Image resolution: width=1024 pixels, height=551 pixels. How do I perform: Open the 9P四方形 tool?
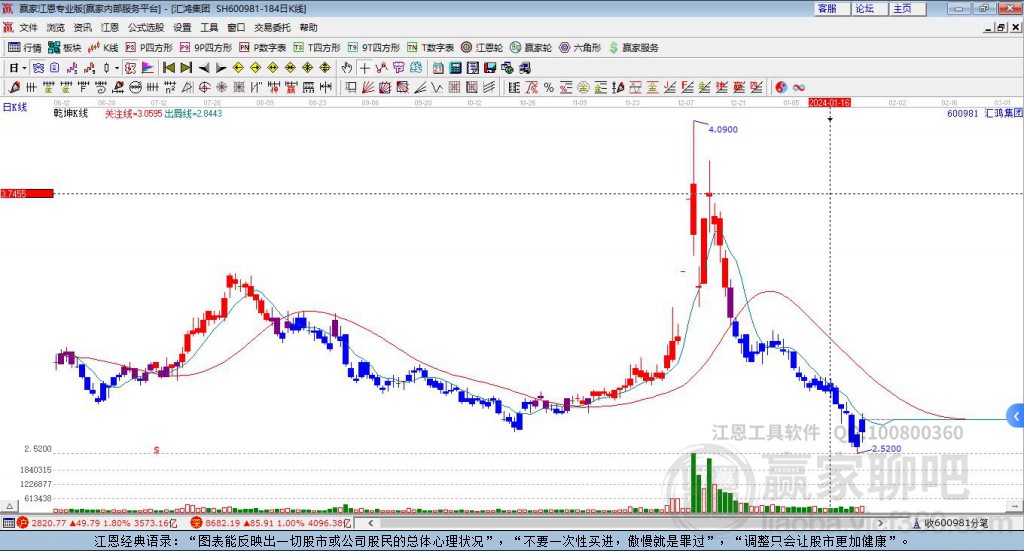[206, 48]
